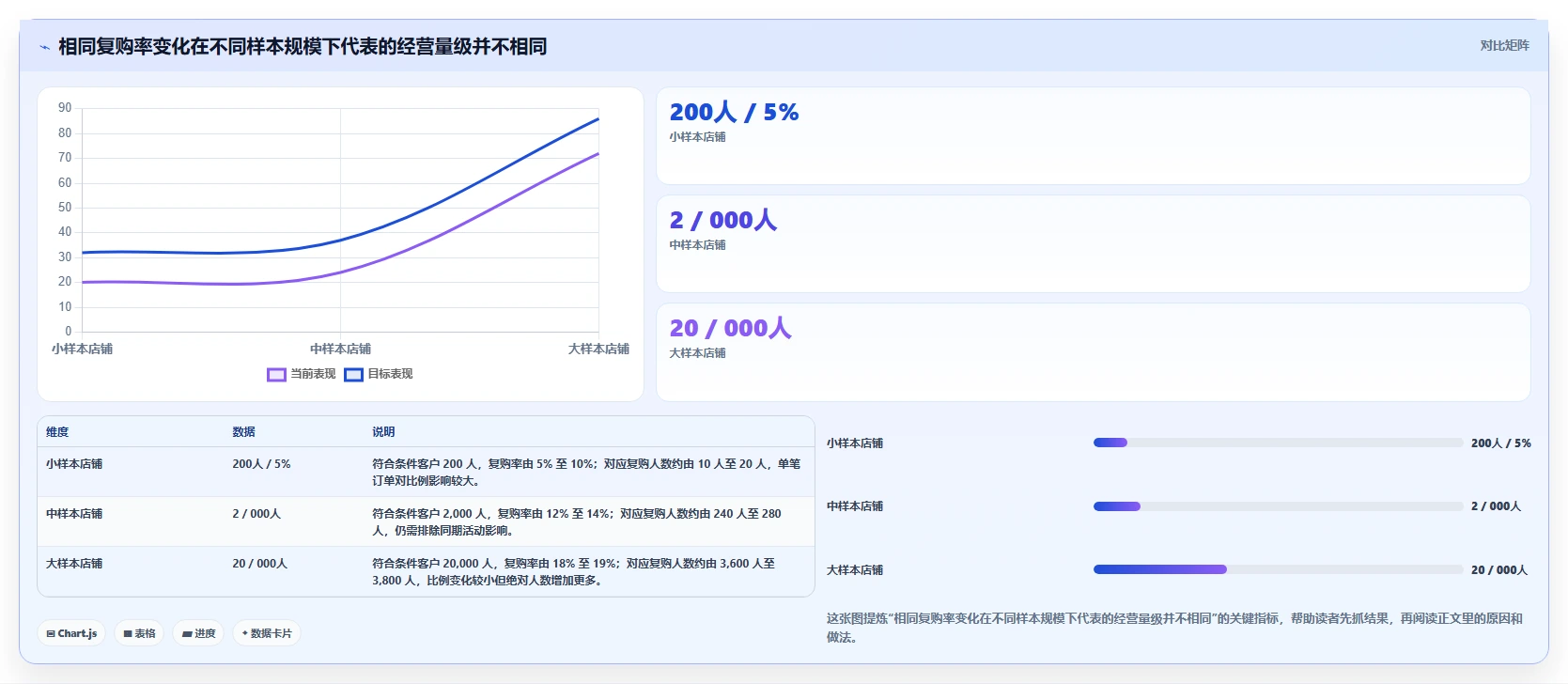This screenshot has width=1568, height=684.
Task: Click the 中样本店铺 x-axis label on chart
Action: tap(340, 349)
